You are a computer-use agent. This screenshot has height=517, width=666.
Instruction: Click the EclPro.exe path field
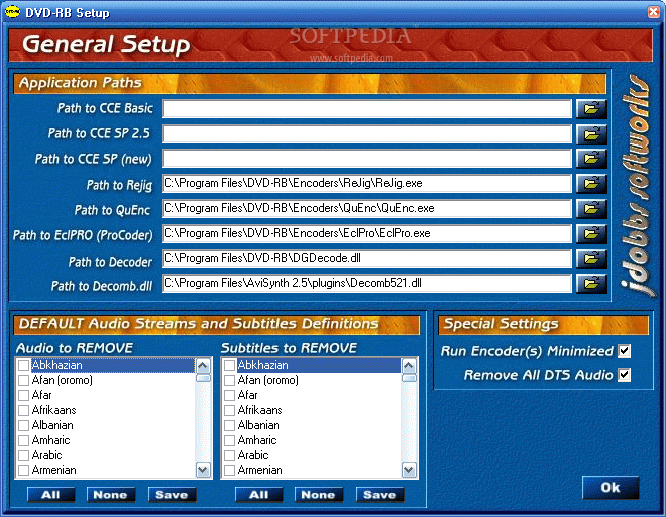(367, 234)
